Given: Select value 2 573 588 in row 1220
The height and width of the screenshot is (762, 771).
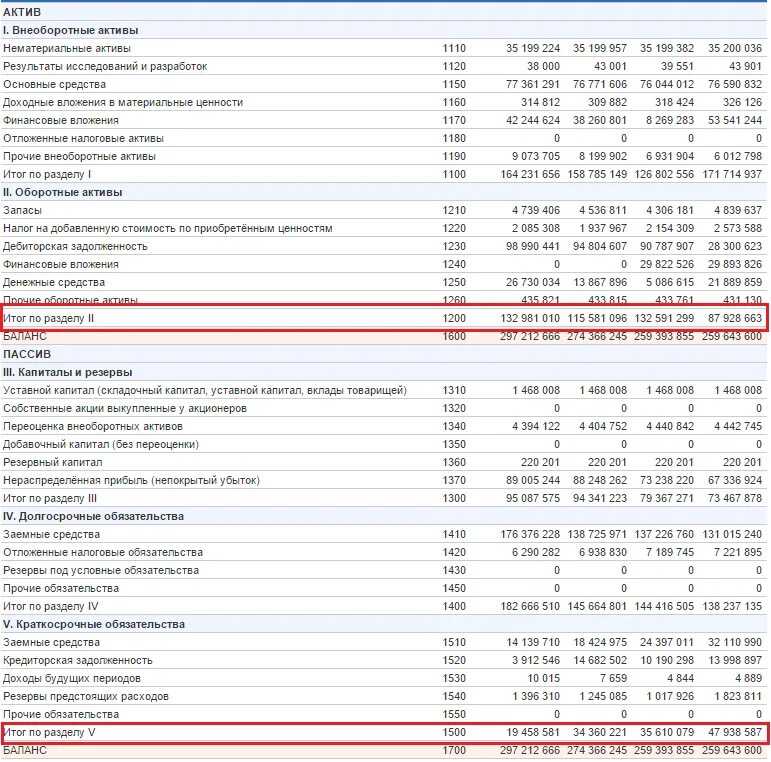Looking at the screenshot, I should 738,228.
